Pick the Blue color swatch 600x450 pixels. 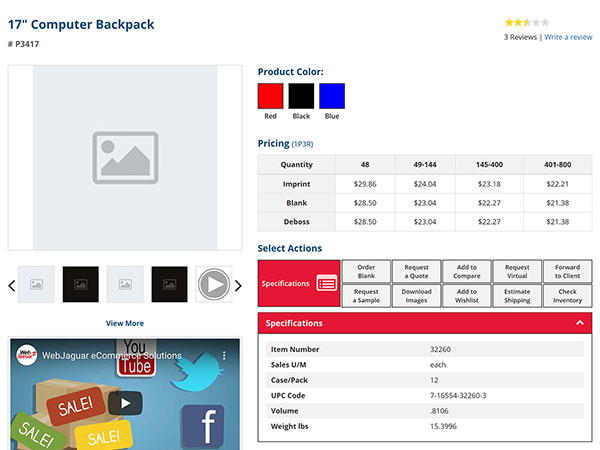[x=332, y=96]
